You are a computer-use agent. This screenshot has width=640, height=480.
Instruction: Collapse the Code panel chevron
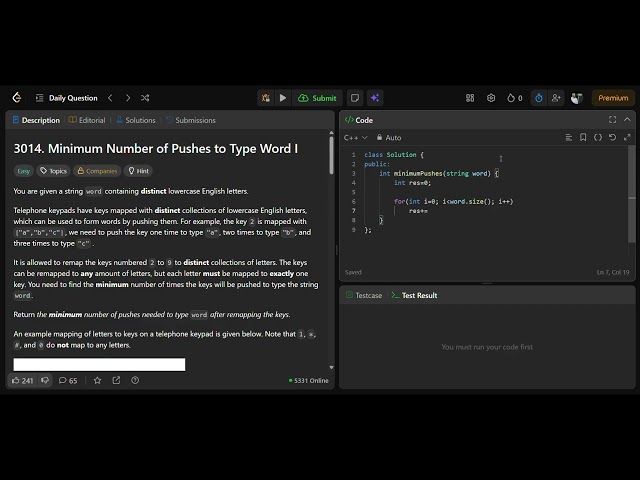pos(627,120)
